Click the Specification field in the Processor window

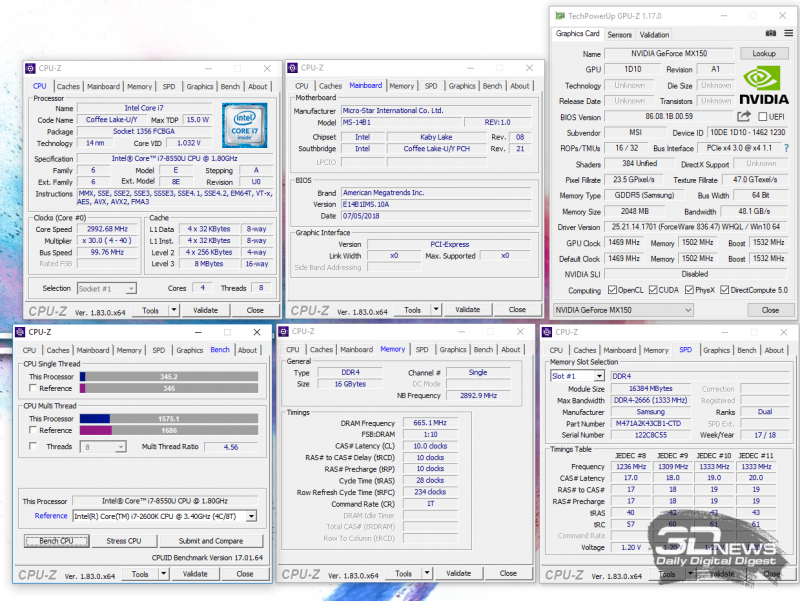coord(175,159)
